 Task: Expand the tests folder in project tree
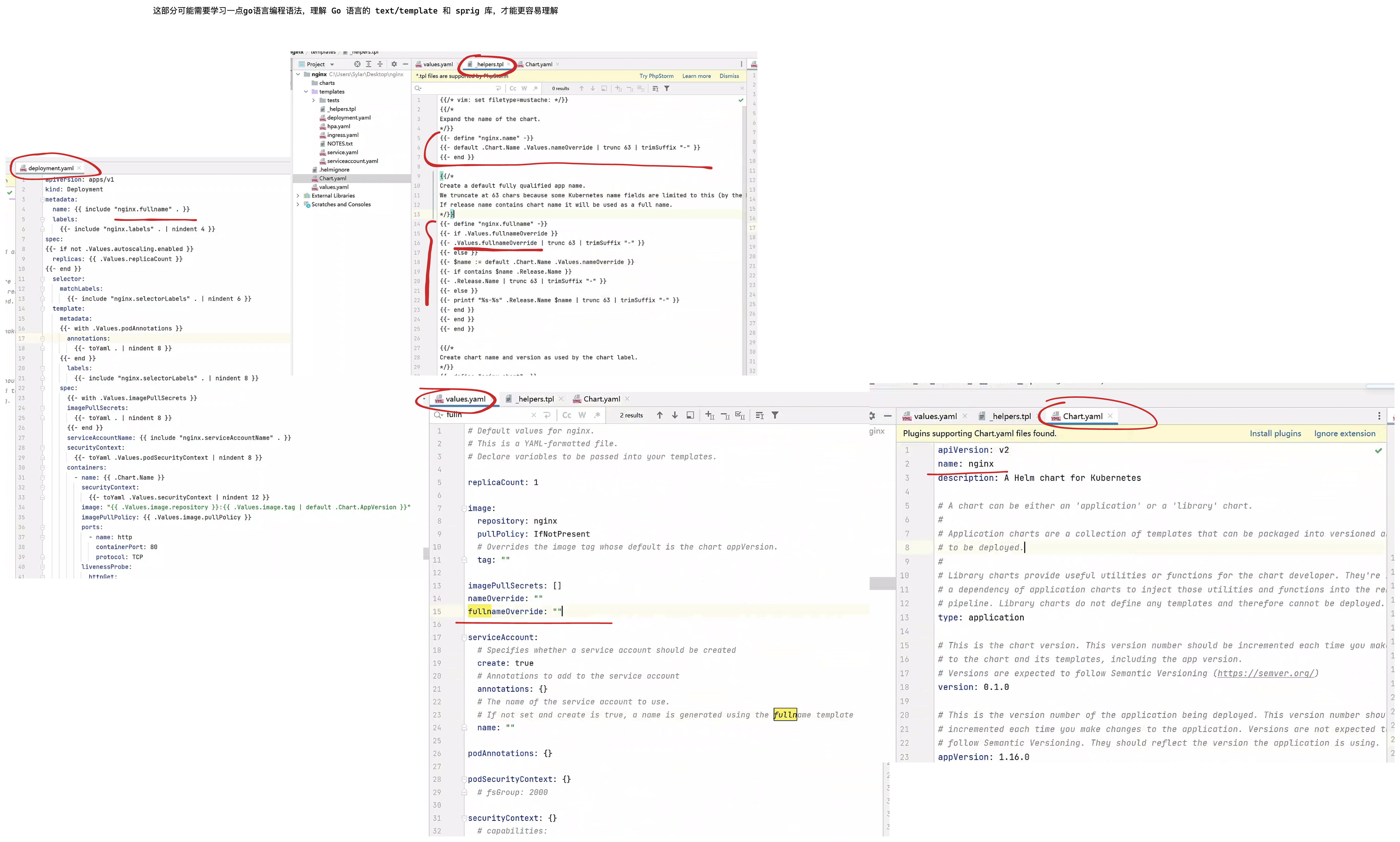point(313,100)
